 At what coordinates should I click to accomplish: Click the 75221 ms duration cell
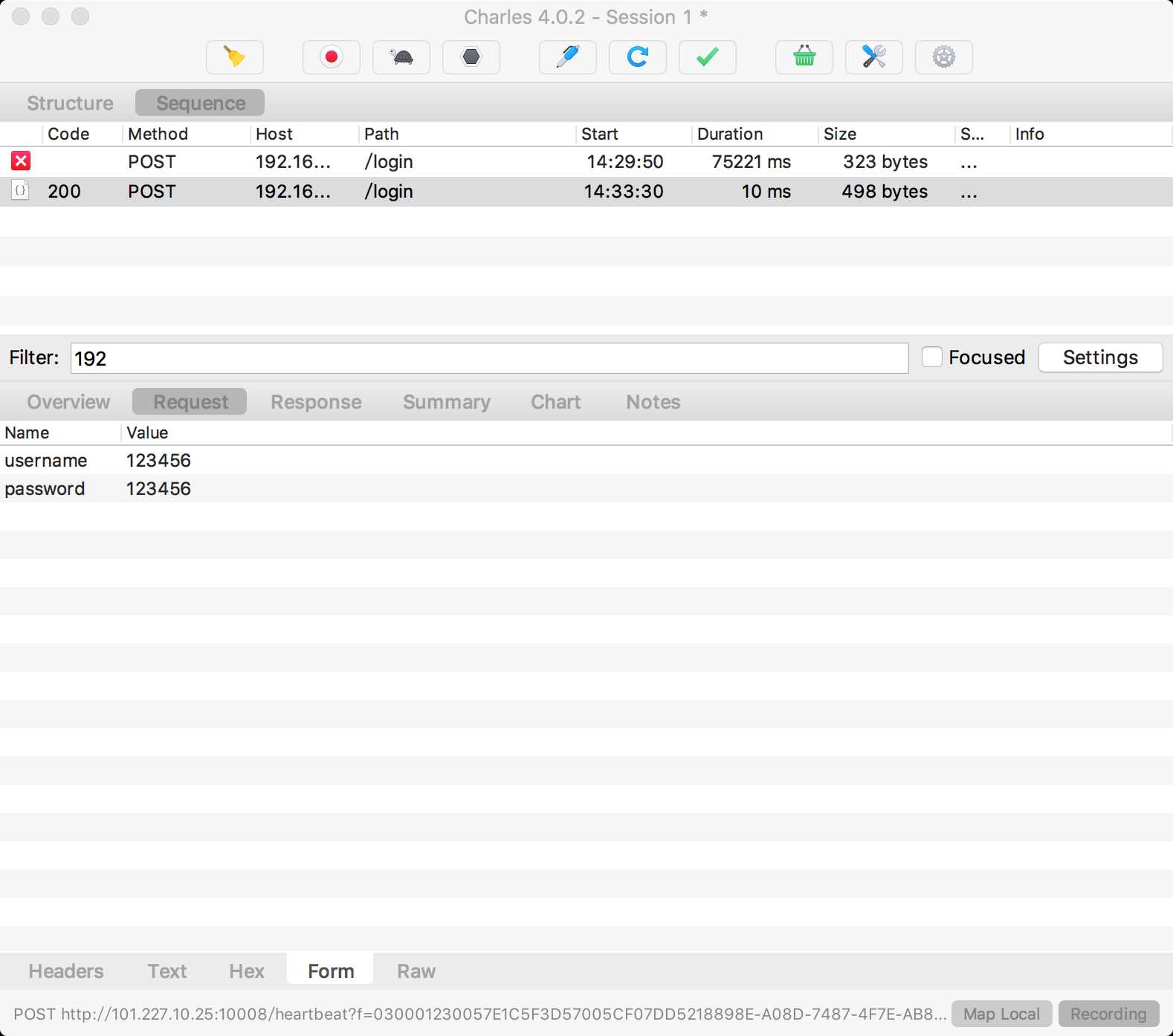click(752, 161)
